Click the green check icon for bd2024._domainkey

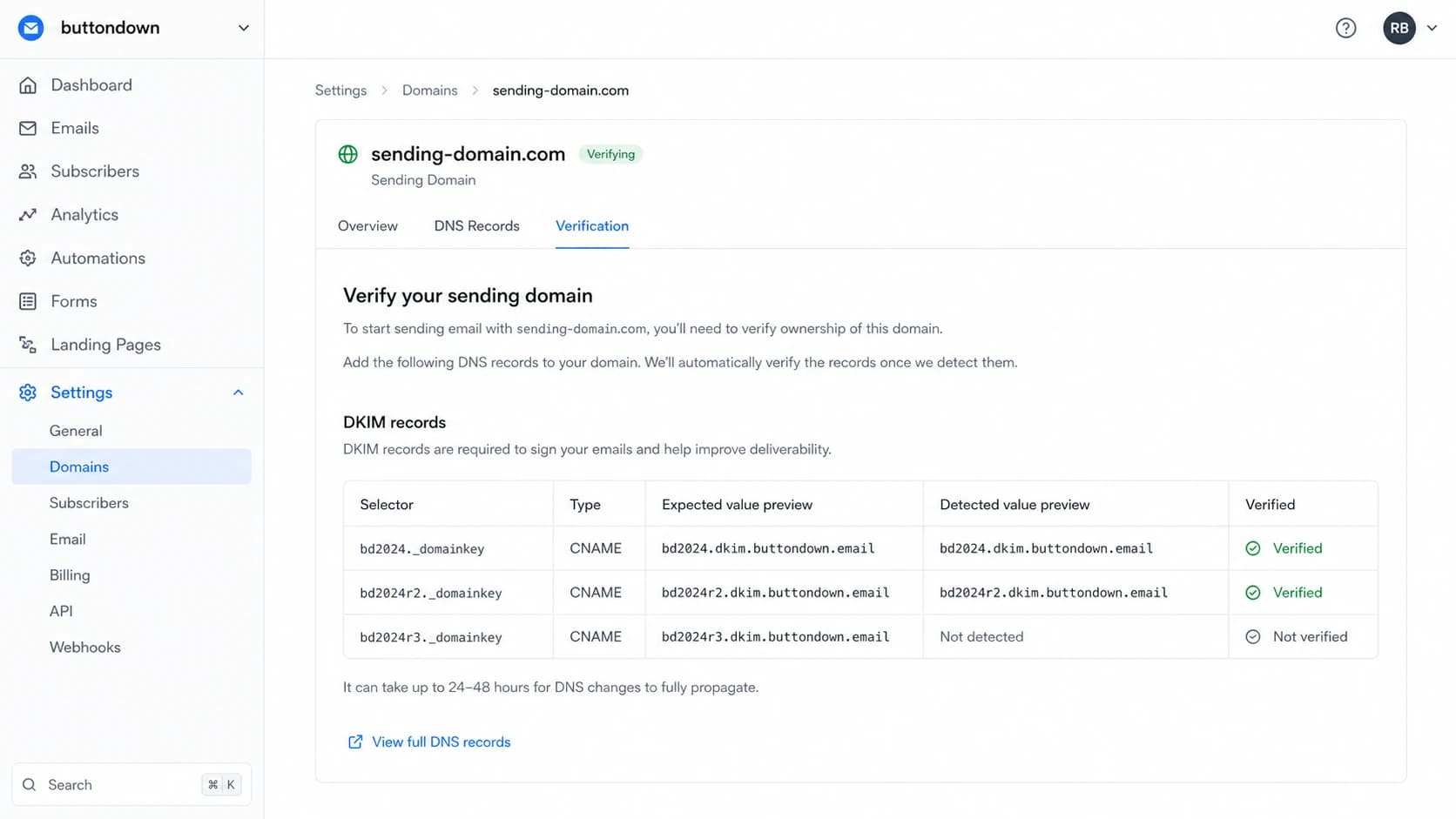point(1253,548)
